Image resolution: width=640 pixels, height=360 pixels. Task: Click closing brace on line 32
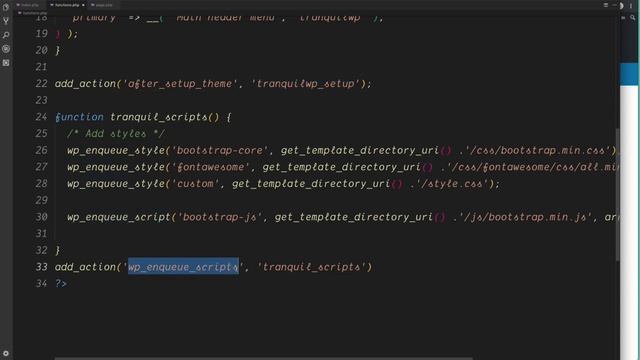tap(58, 250)
